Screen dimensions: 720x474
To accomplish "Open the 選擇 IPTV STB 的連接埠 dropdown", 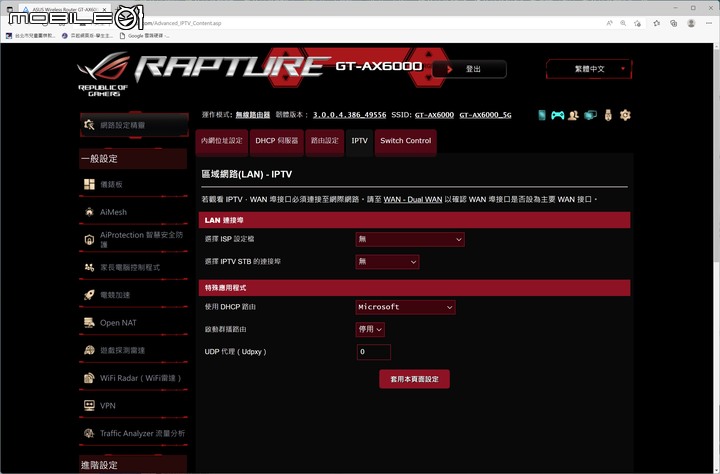I will (x=387, y=262).
